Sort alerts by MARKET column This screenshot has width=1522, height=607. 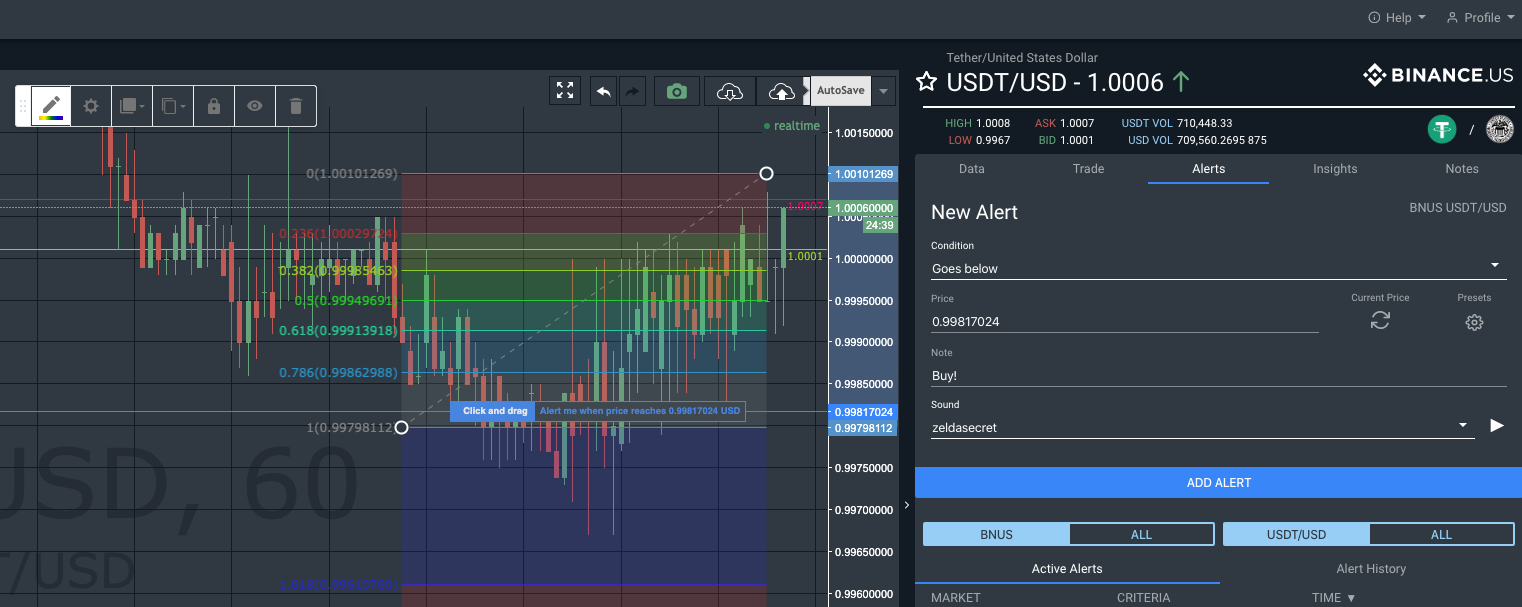tap(955, 598)
